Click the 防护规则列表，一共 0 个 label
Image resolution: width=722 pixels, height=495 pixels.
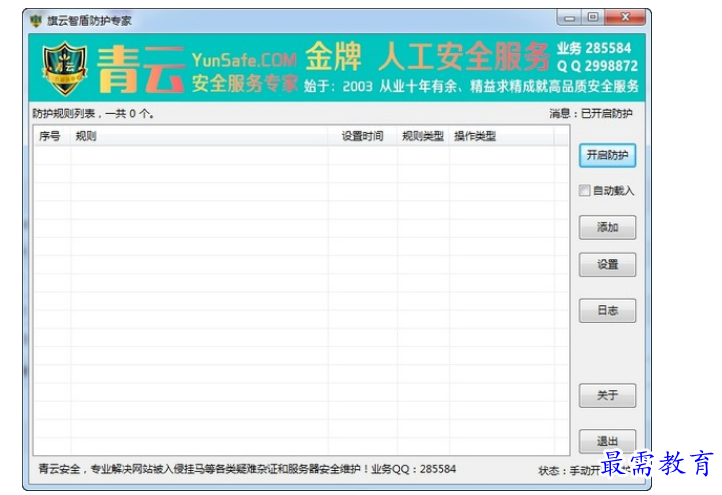pos(93,113)
